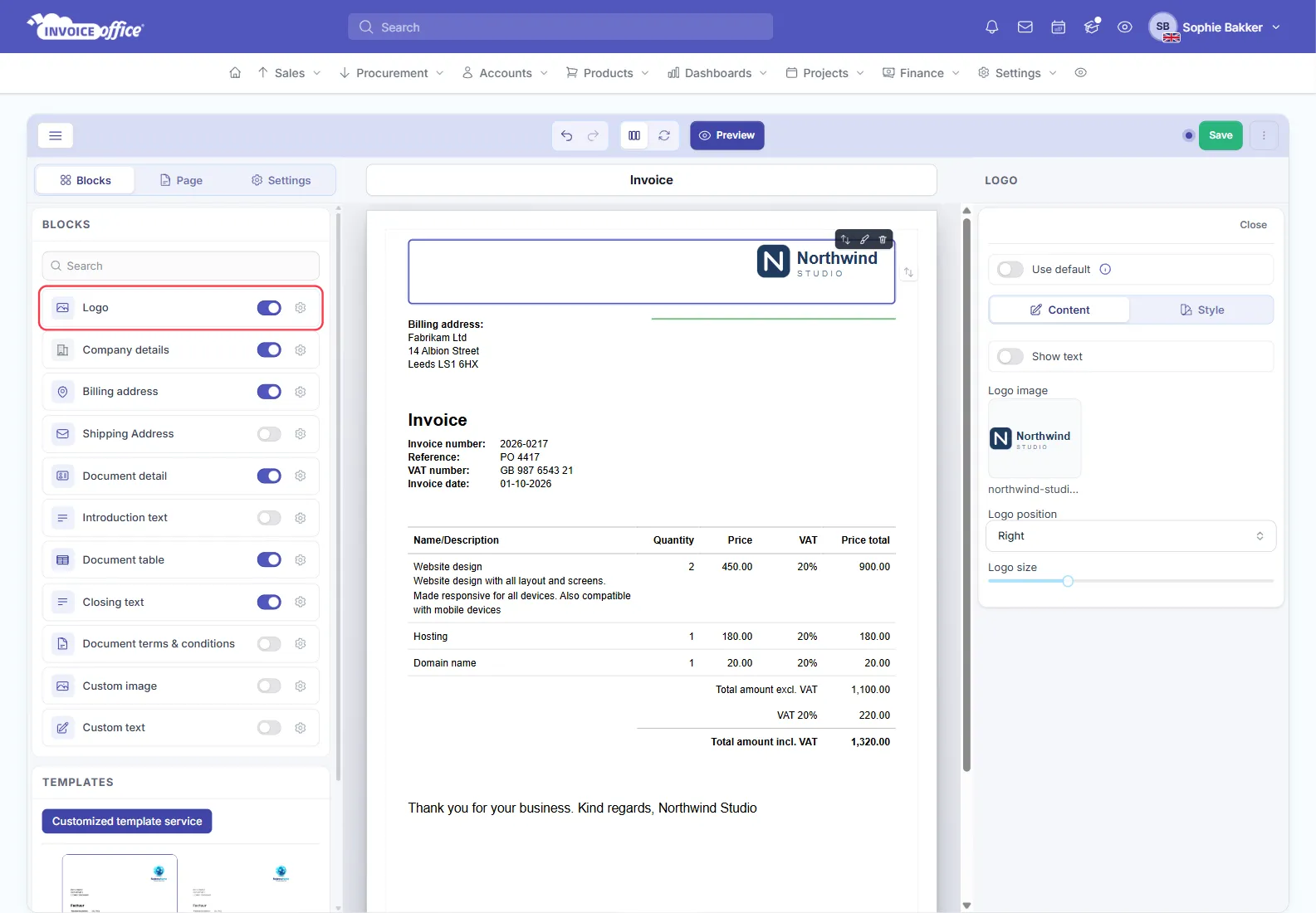Expand the Products menu

pyautogui.click(x=608, y=73)
